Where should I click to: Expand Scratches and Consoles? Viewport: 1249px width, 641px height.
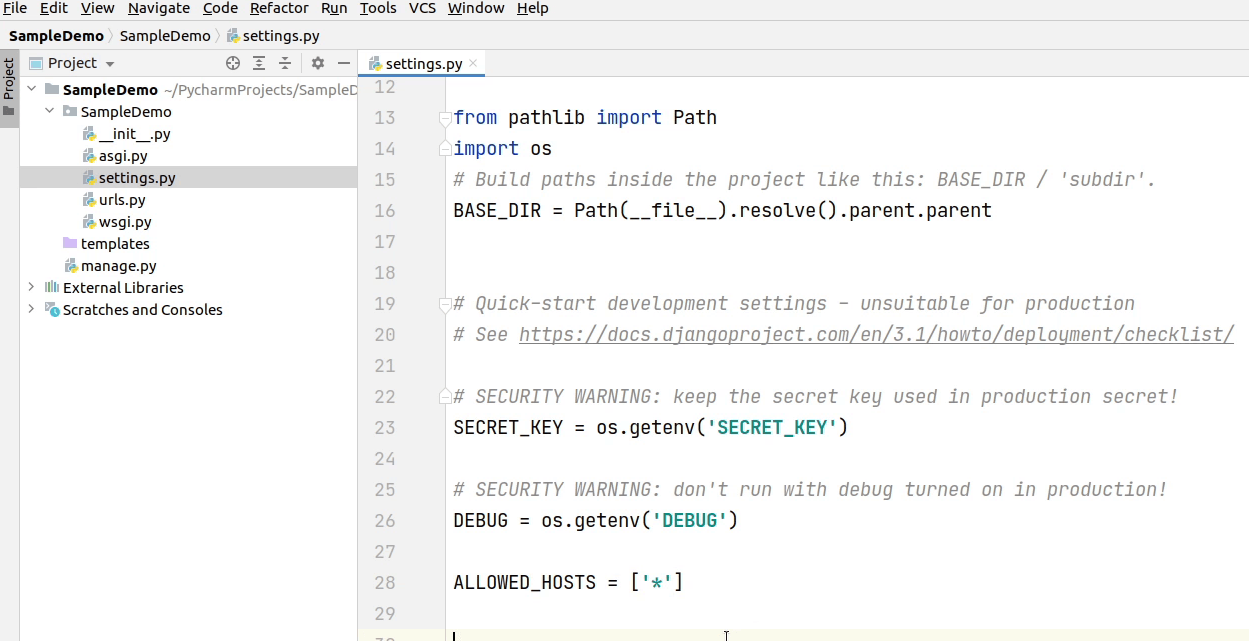coord(31,309)
